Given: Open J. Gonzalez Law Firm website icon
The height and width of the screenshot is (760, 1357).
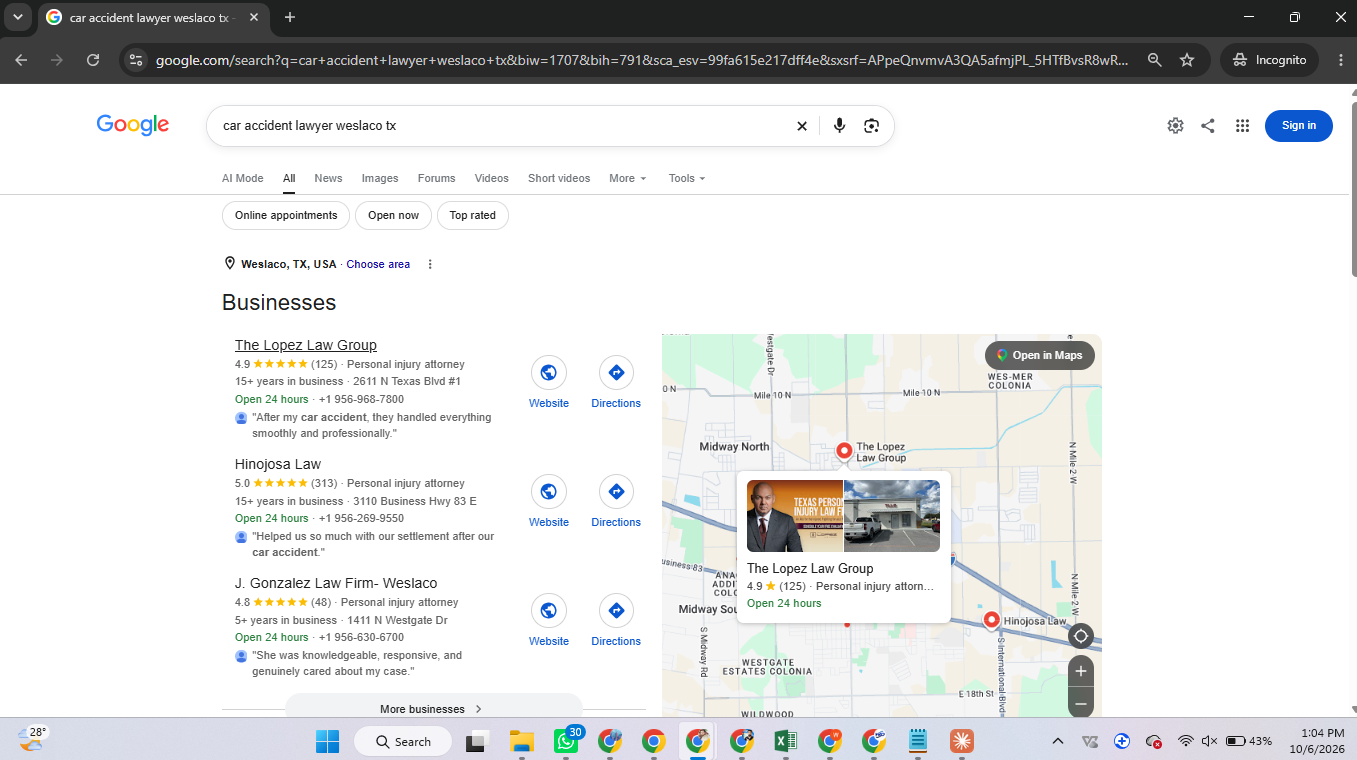Looking at the screenshot, I should (548, 611).
